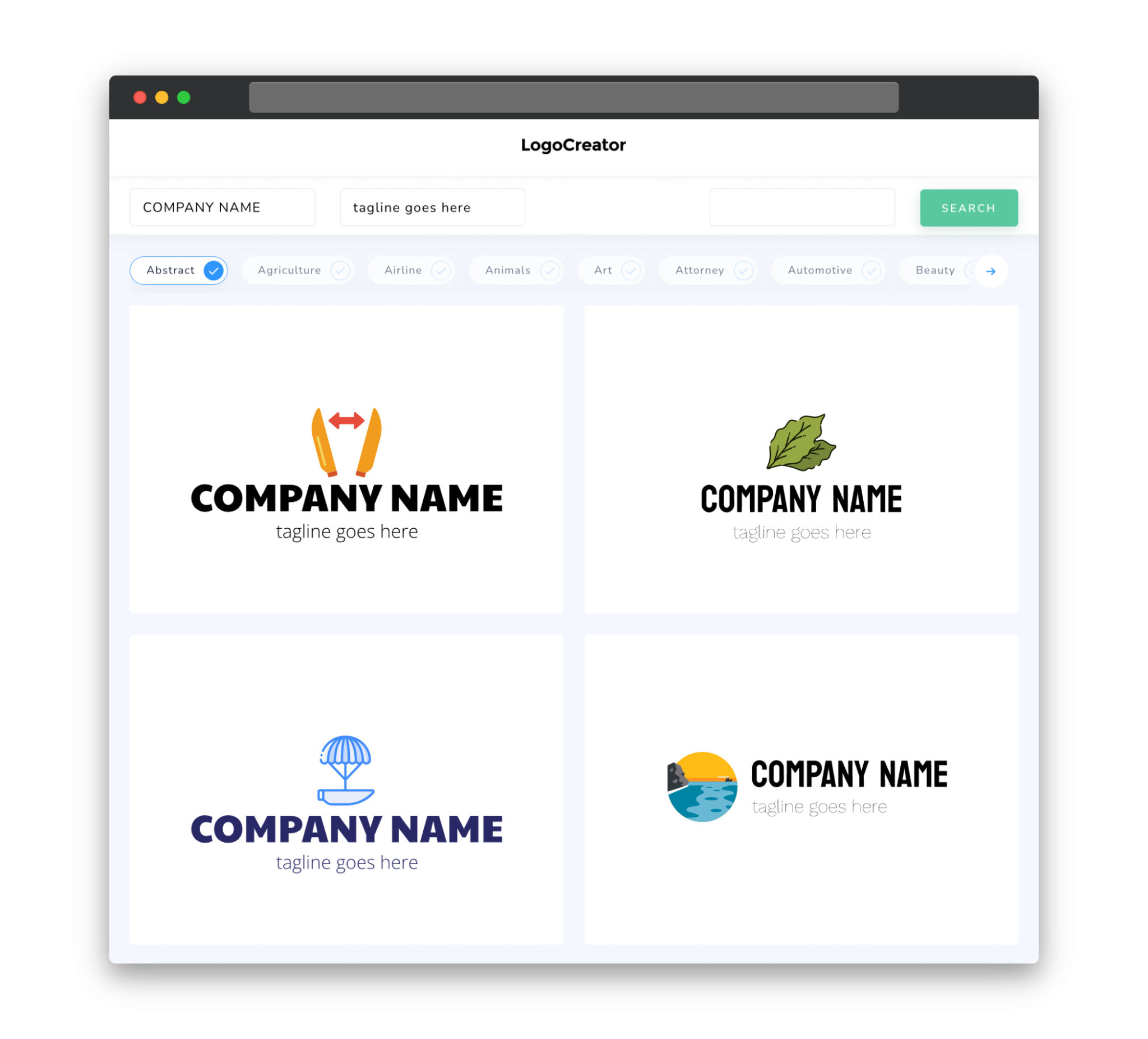Click the Abstract category checkmark icon

pos(214,270)
